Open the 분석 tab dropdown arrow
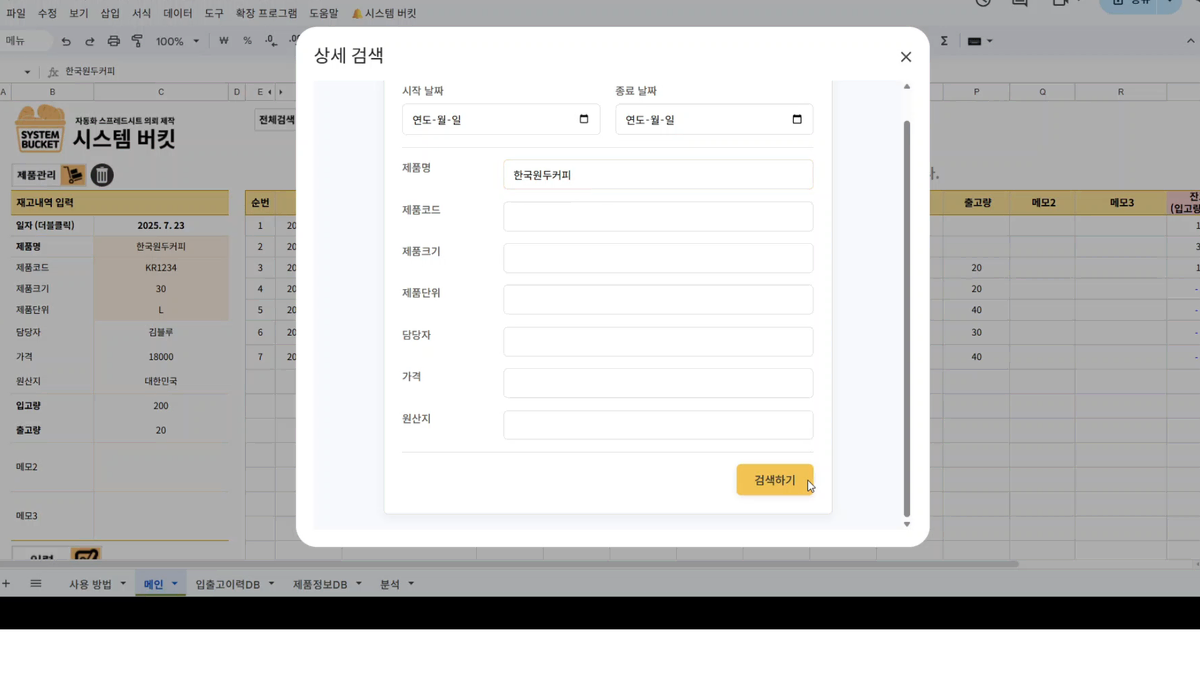Viewport: 1200px width, 675px height. tap(410, 583)
